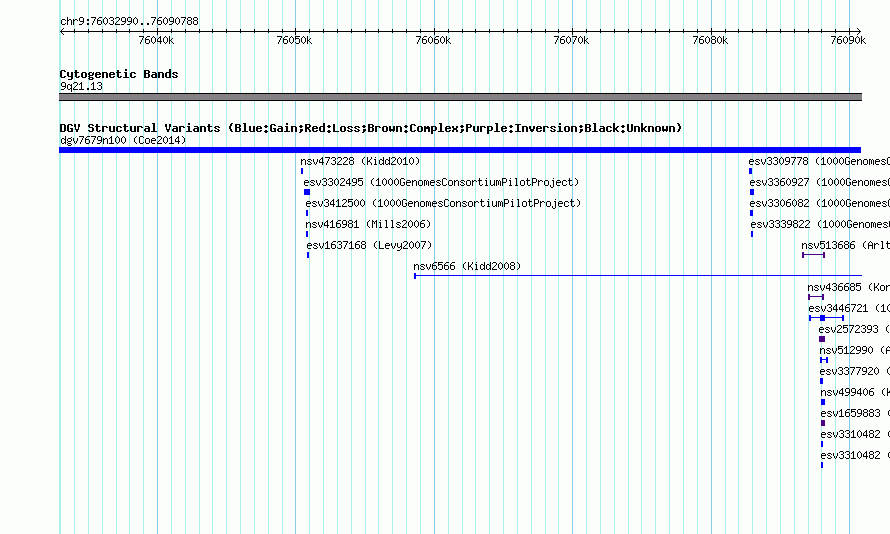Click the 76090k ruler position

(x=848, y=40)
